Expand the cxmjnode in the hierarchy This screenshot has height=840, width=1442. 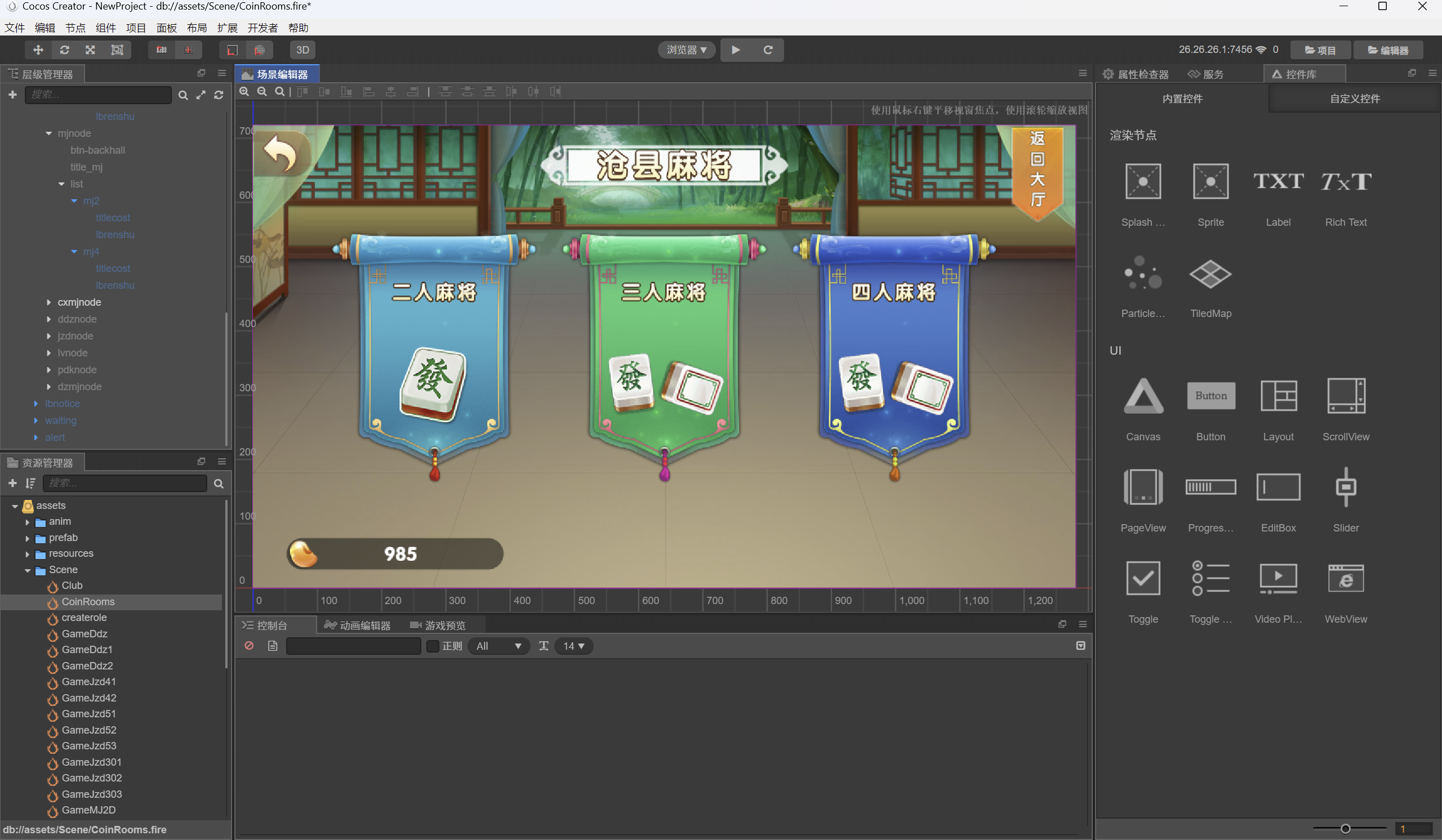[x=48, y=302]
